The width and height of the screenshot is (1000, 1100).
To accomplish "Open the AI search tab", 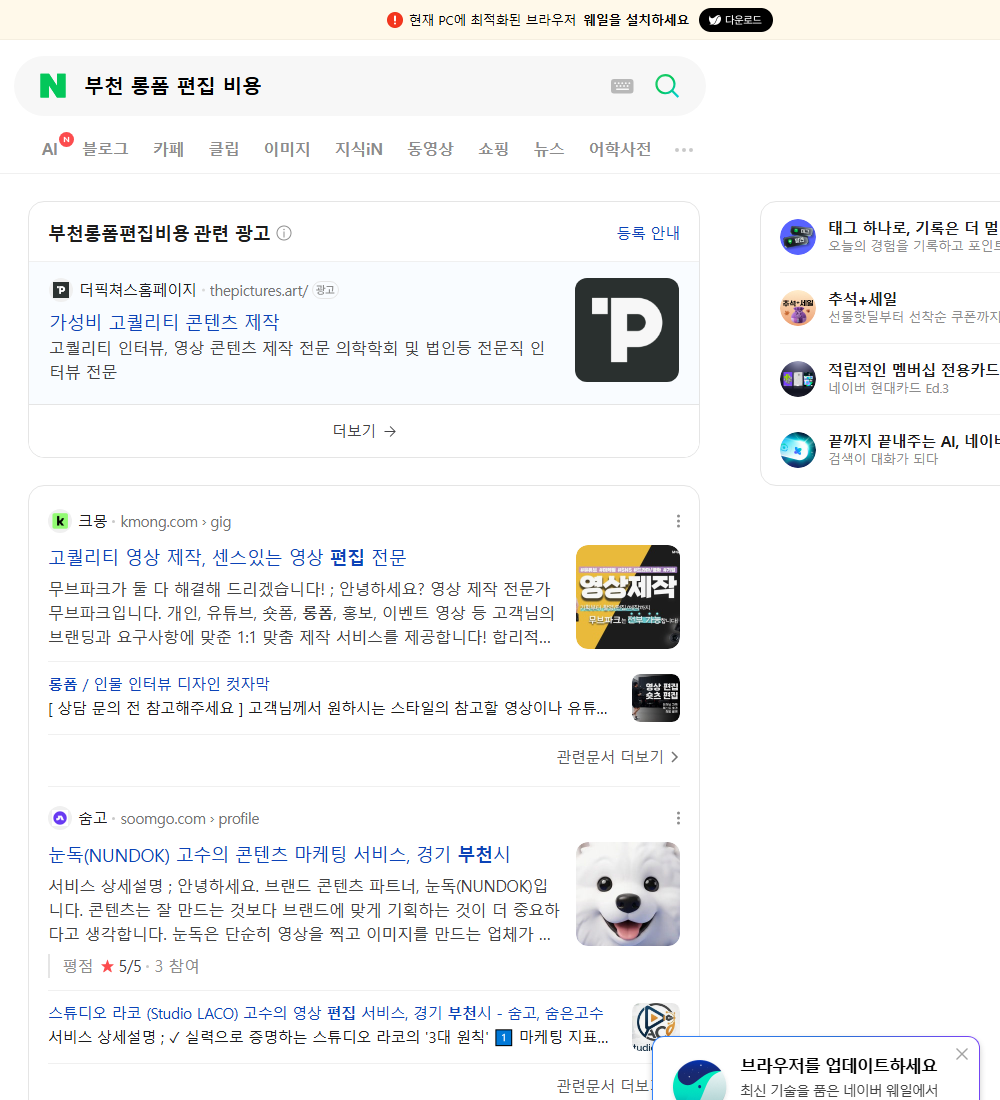I will click(x=50, y=149).
